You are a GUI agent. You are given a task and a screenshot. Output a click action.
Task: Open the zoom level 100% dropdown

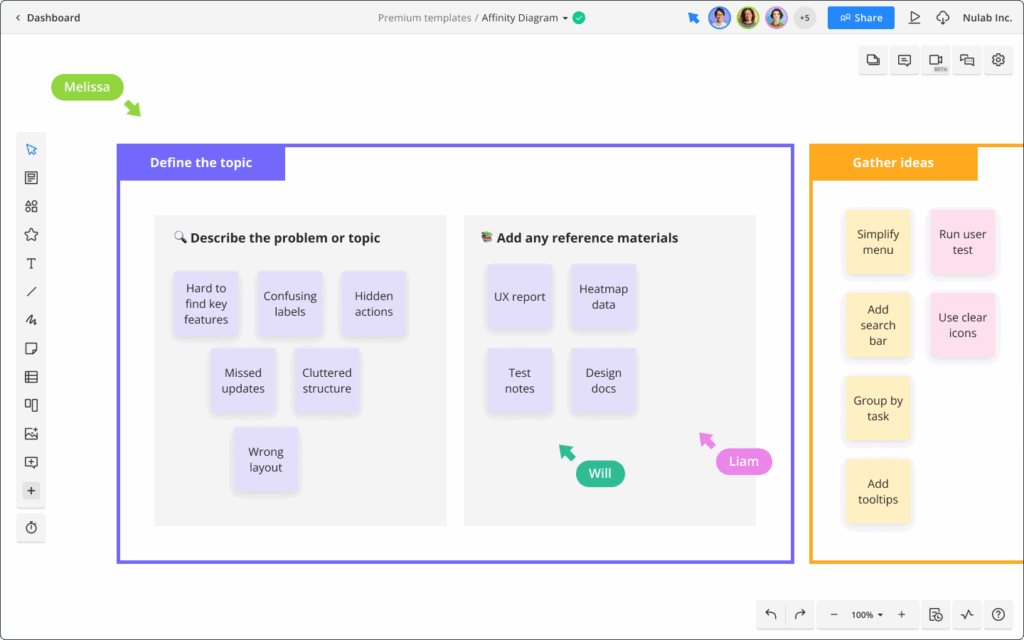pyautogui.click(x=866, y=614)
